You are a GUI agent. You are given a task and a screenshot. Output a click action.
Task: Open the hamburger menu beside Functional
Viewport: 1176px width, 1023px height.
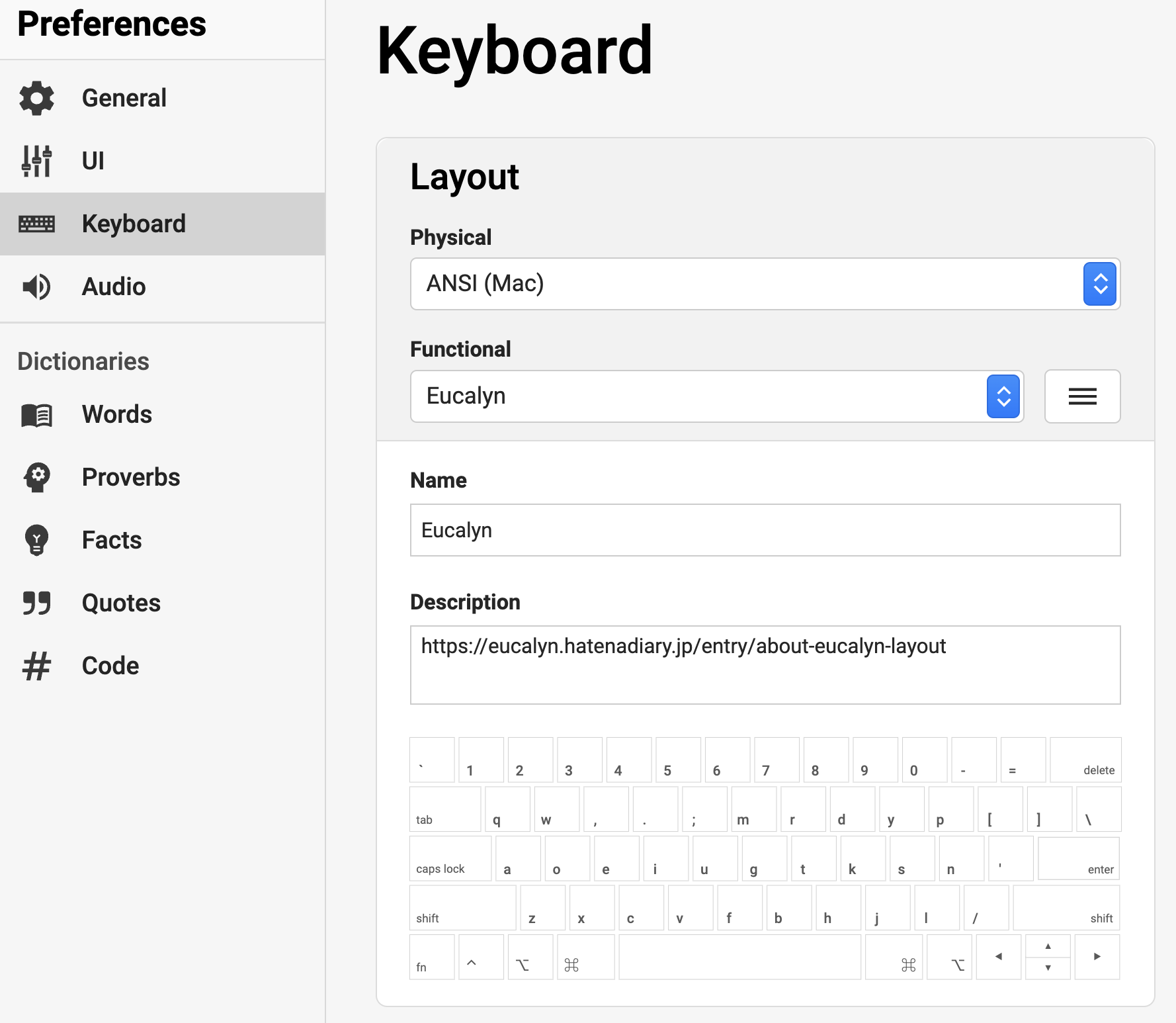coord(1082,396)
